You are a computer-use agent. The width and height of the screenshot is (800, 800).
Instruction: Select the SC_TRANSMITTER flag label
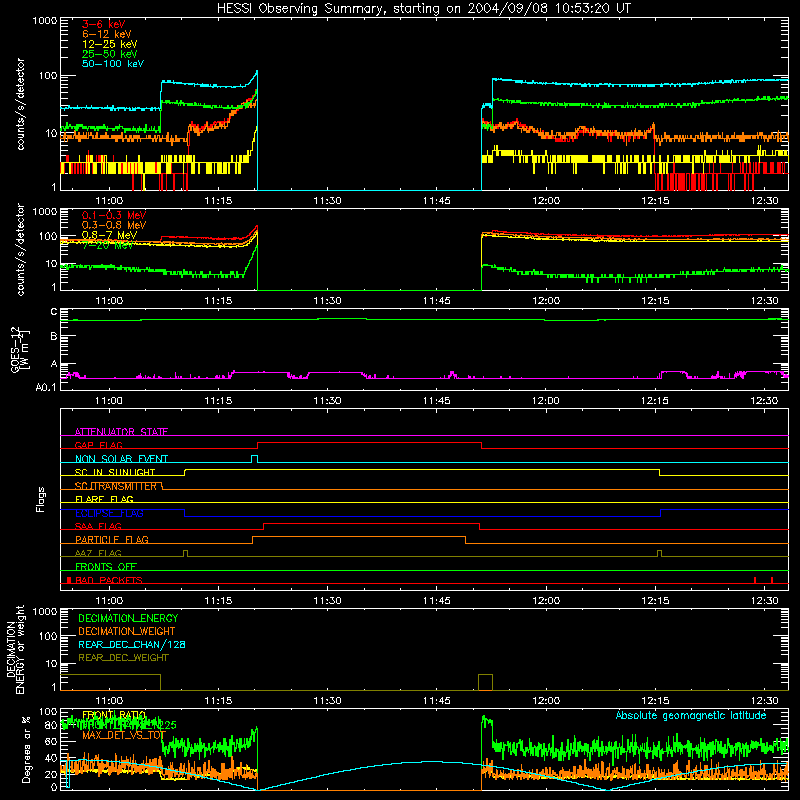point(116,486)
